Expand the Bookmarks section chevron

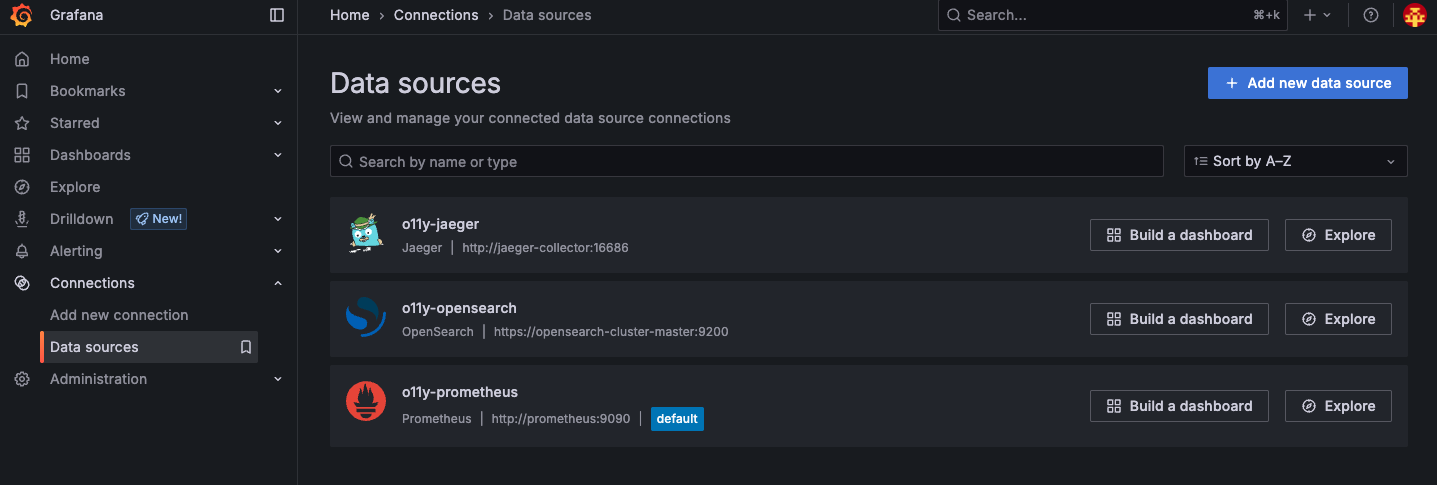tap(278, 91)
